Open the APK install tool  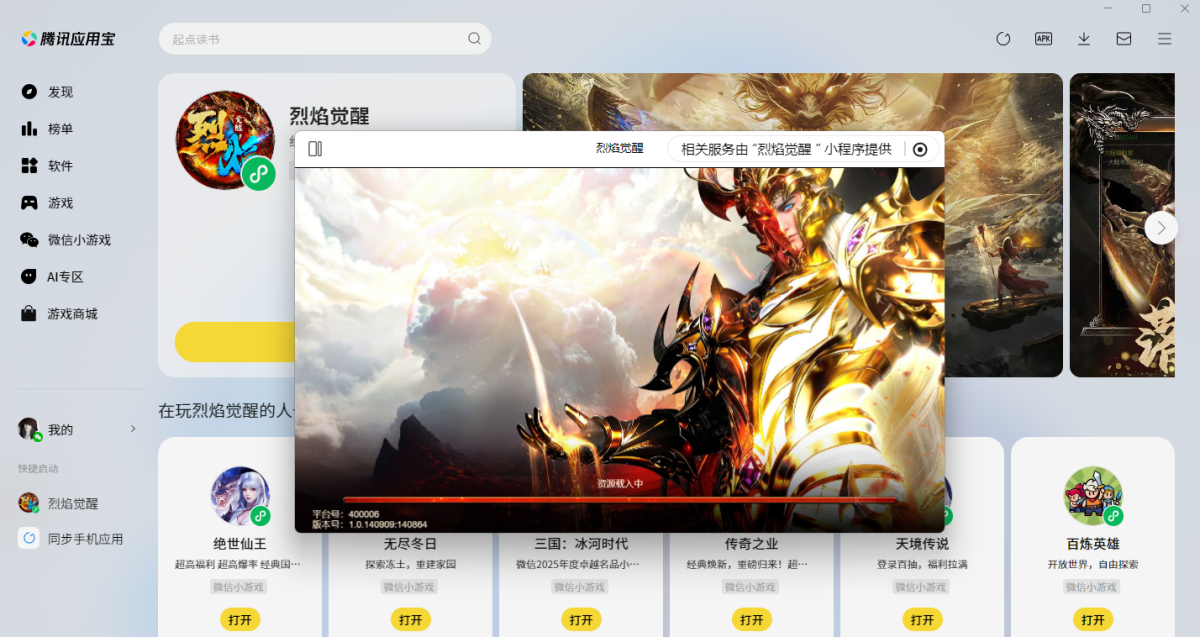coord(1043,38)
